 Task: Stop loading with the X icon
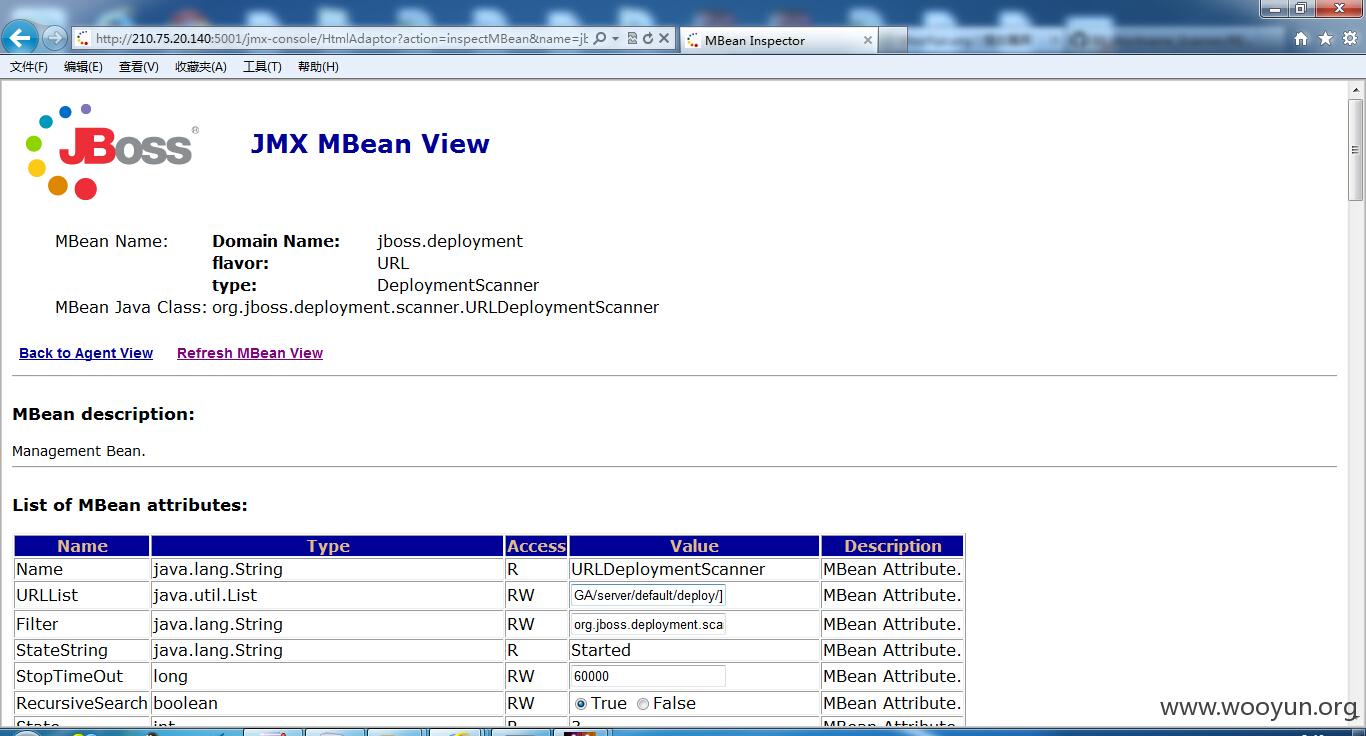[x=664, y=38]
